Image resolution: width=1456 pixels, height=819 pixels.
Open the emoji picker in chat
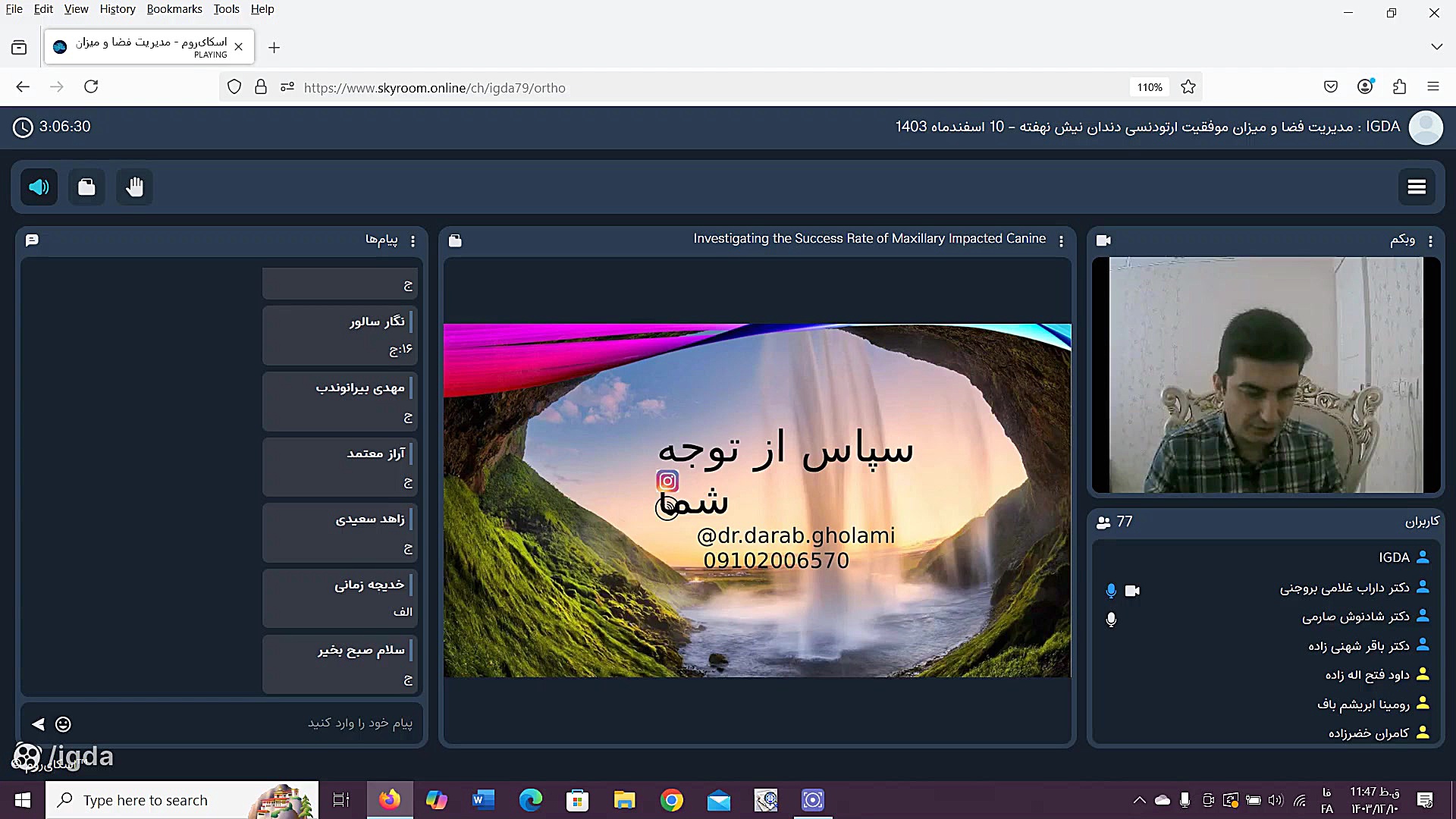64,724
